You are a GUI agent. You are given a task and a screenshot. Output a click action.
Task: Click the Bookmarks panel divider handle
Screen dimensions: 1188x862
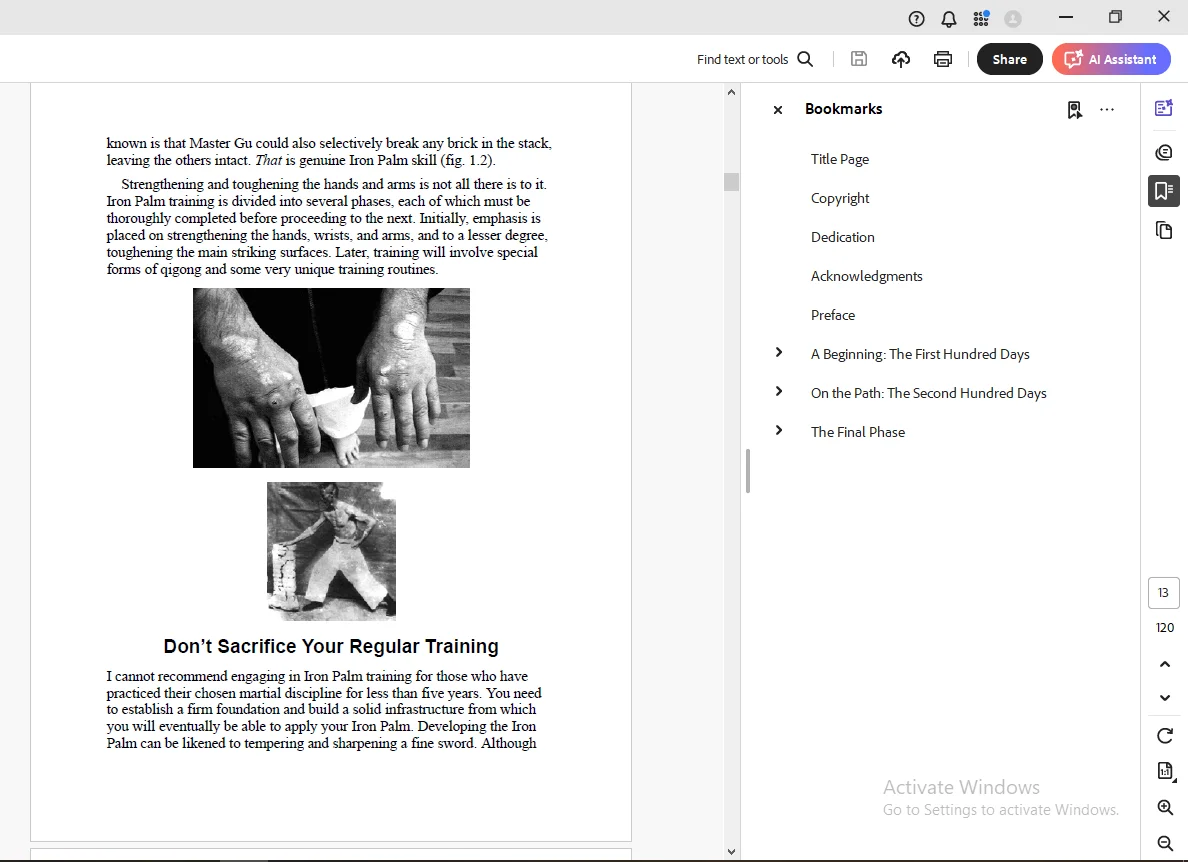[748, 471]
